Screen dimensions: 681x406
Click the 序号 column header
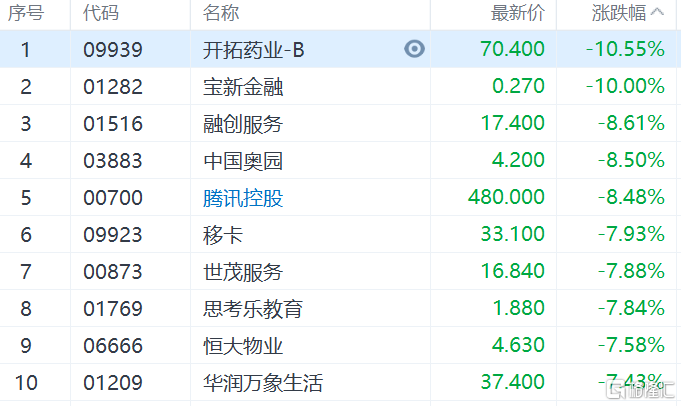coord(26,13)
